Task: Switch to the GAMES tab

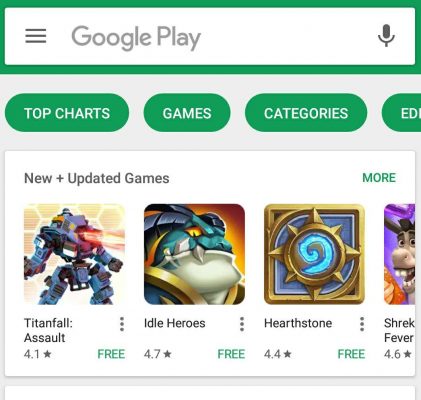Action: (187, 113)
